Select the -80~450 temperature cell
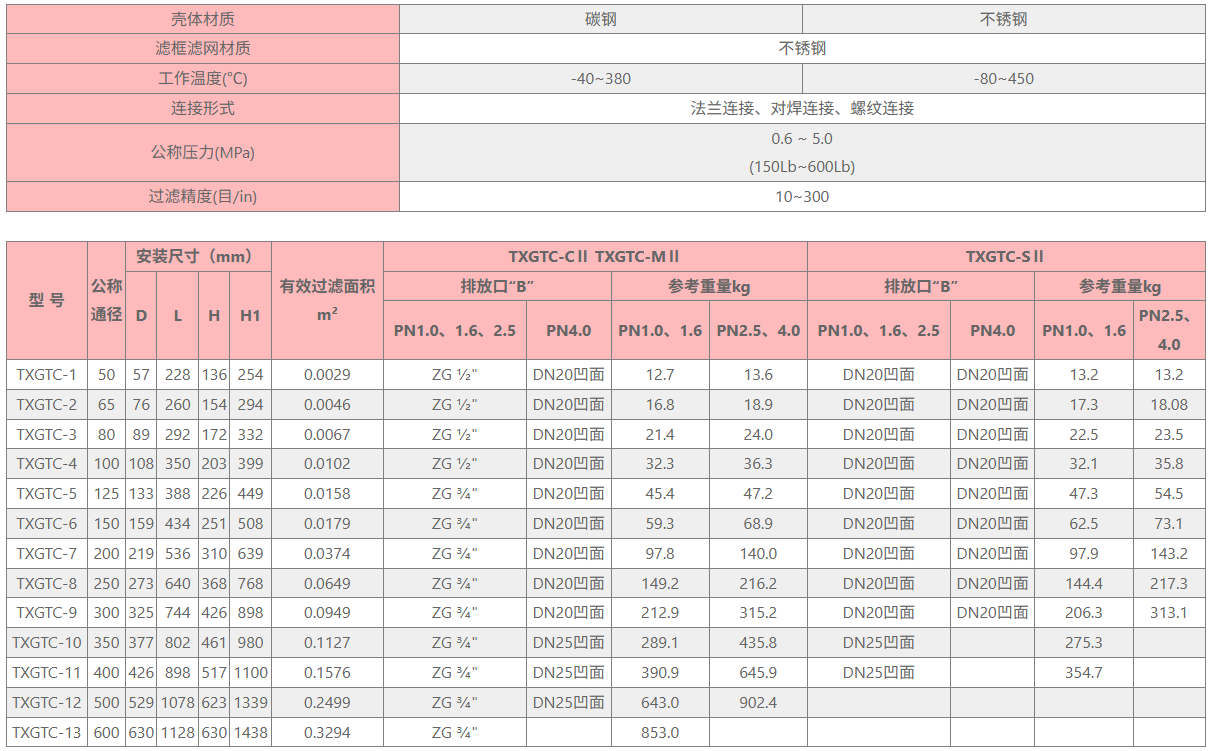Screen dimensions: 1214x751 tap(1003, 78)
